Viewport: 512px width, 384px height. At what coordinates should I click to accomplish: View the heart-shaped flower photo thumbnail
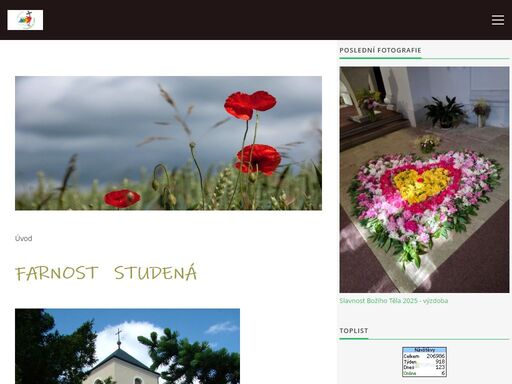click(424, 180)
